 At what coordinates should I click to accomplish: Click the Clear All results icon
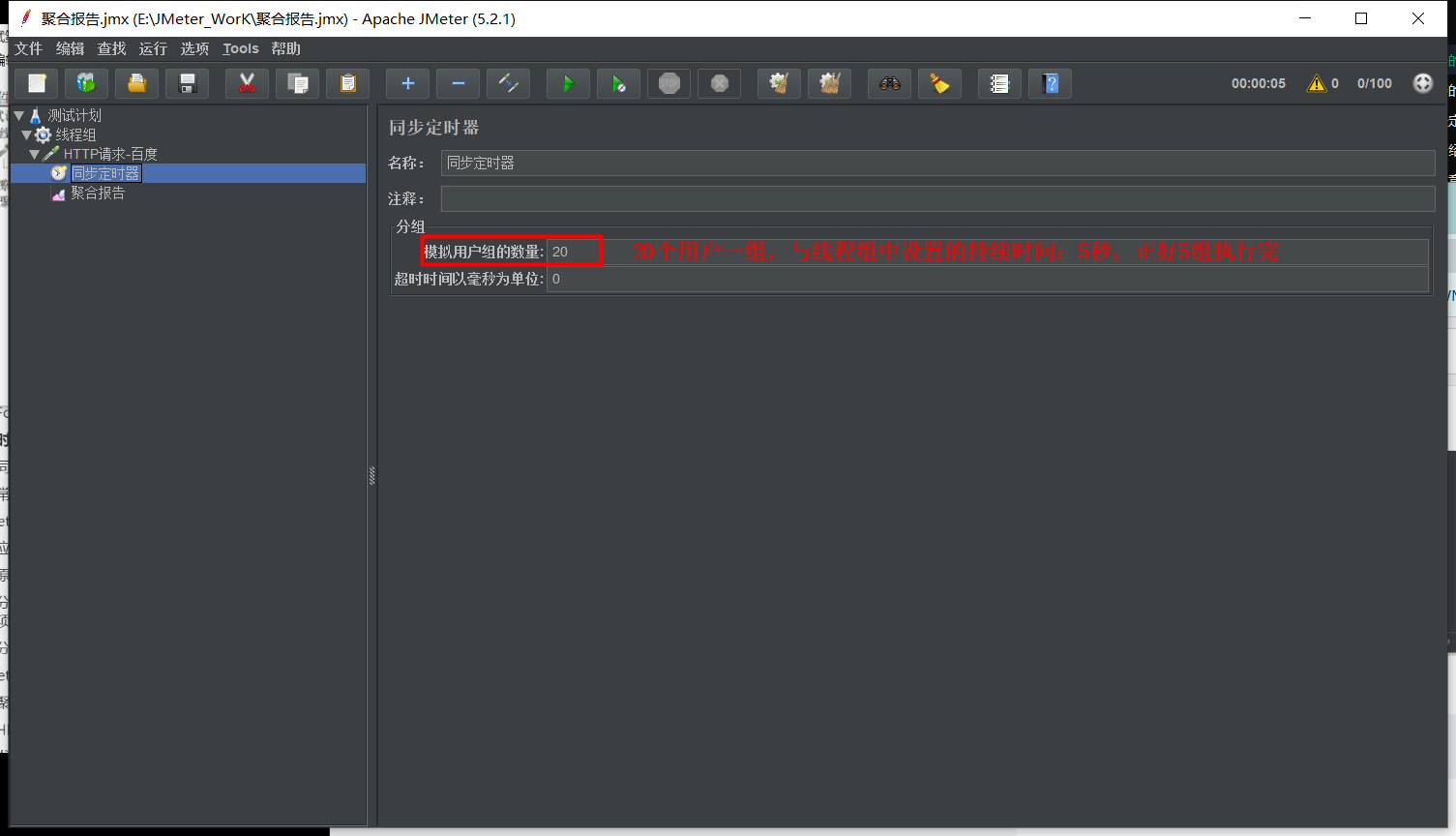pos(829,83)
